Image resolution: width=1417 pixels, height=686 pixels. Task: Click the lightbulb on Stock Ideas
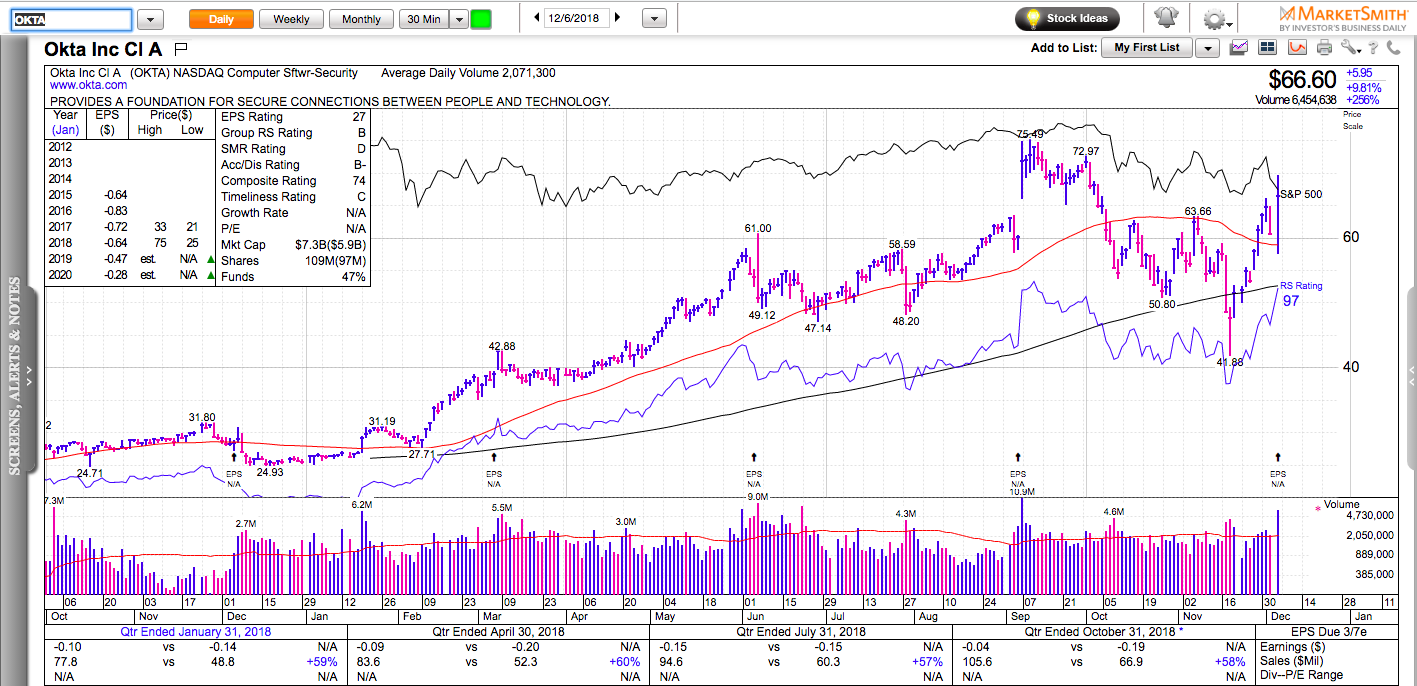click(1032, 18)
